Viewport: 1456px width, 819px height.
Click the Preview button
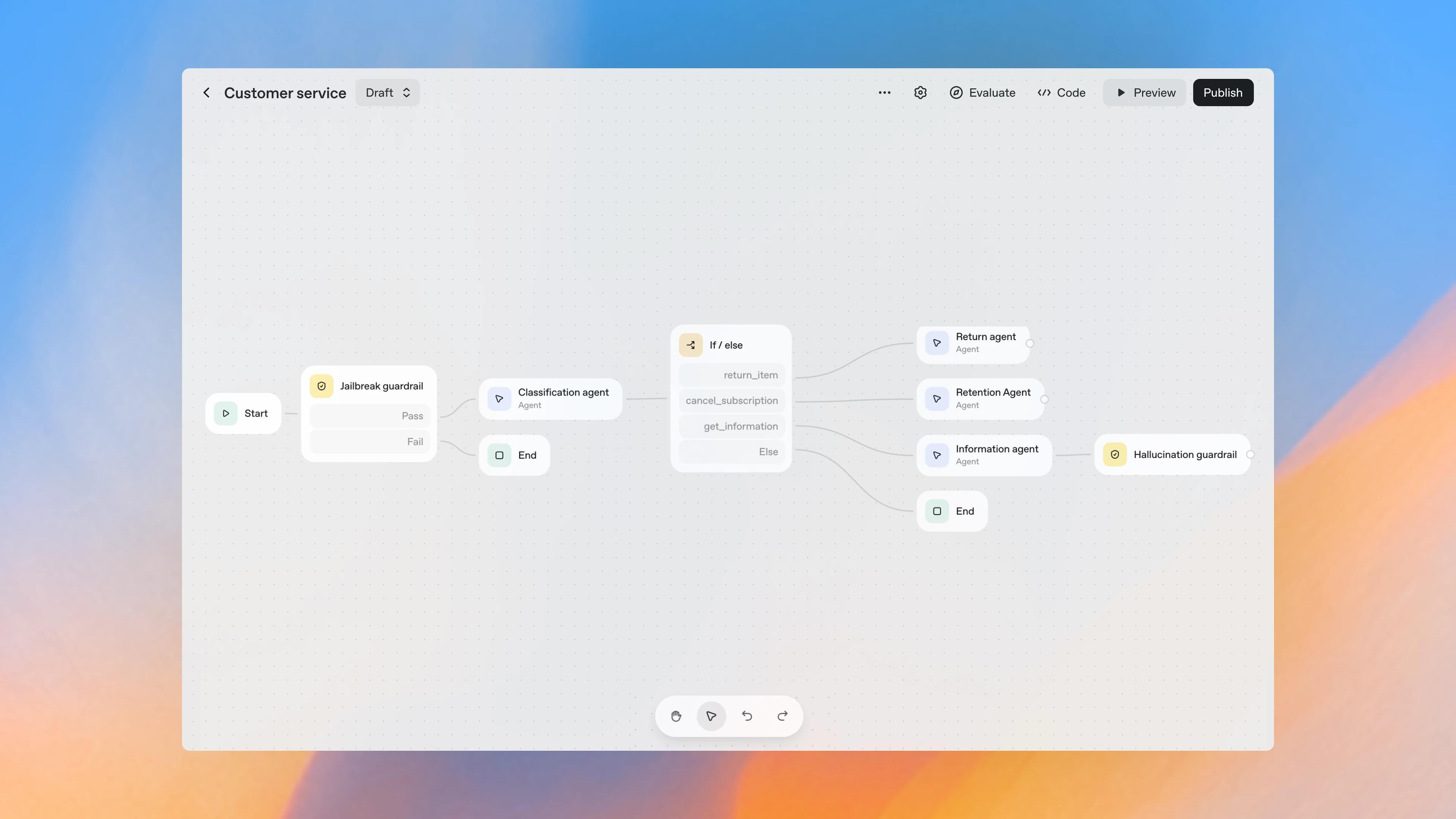[1144, 92]
